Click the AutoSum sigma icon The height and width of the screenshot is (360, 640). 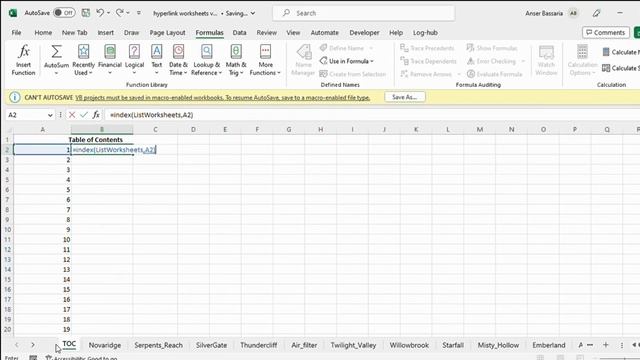pos(56,52)
